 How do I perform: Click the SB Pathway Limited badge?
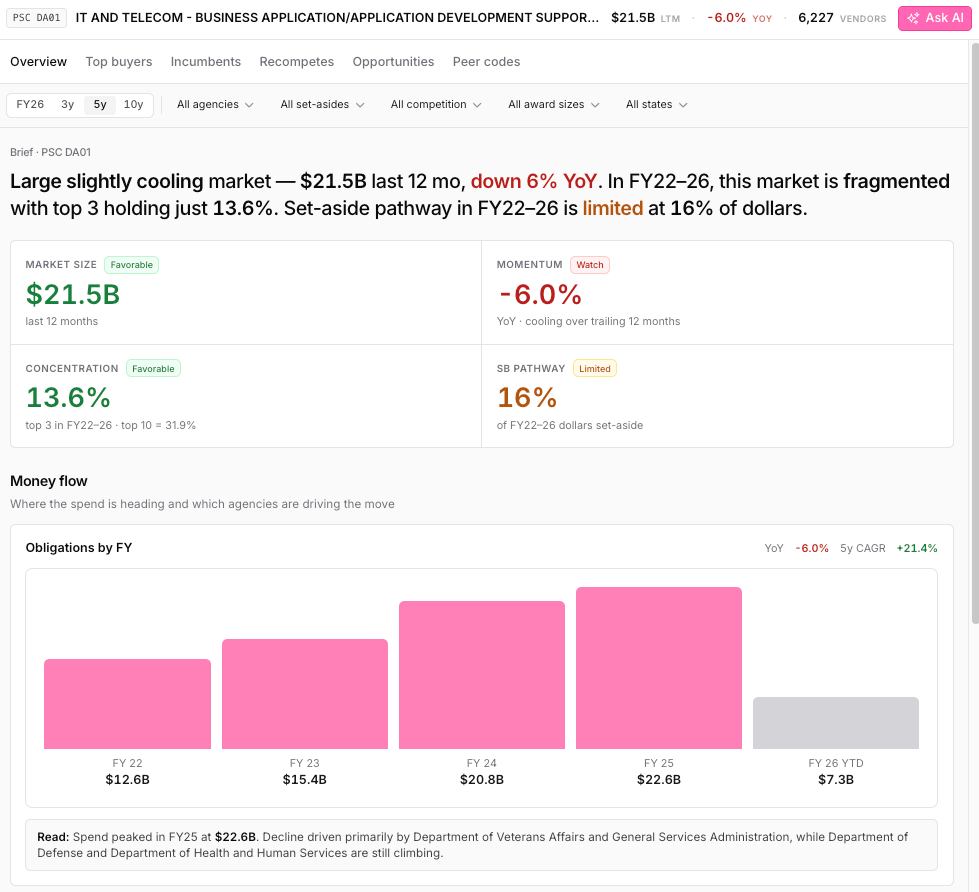click(x=594, y=368)
